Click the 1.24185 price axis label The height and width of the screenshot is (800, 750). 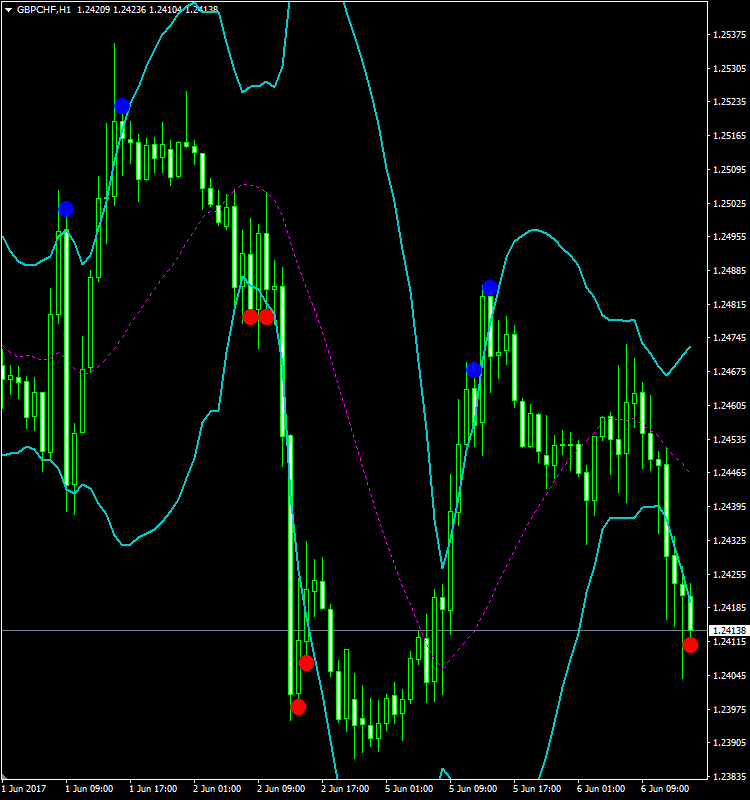coord(729,608)
